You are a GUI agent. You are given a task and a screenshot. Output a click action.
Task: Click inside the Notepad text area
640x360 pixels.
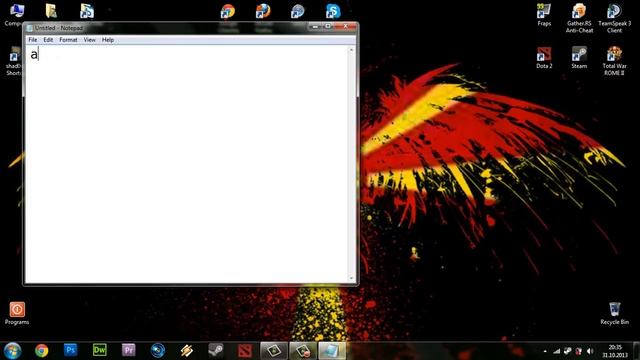(x=187, y=164)
